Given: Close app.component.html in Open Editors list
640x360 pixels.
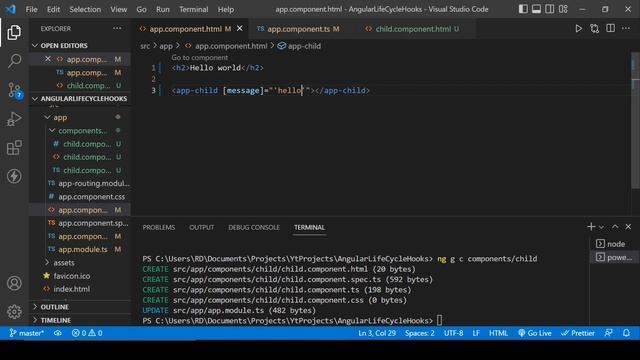Looking at the screenshot, I should coord(48,59).
